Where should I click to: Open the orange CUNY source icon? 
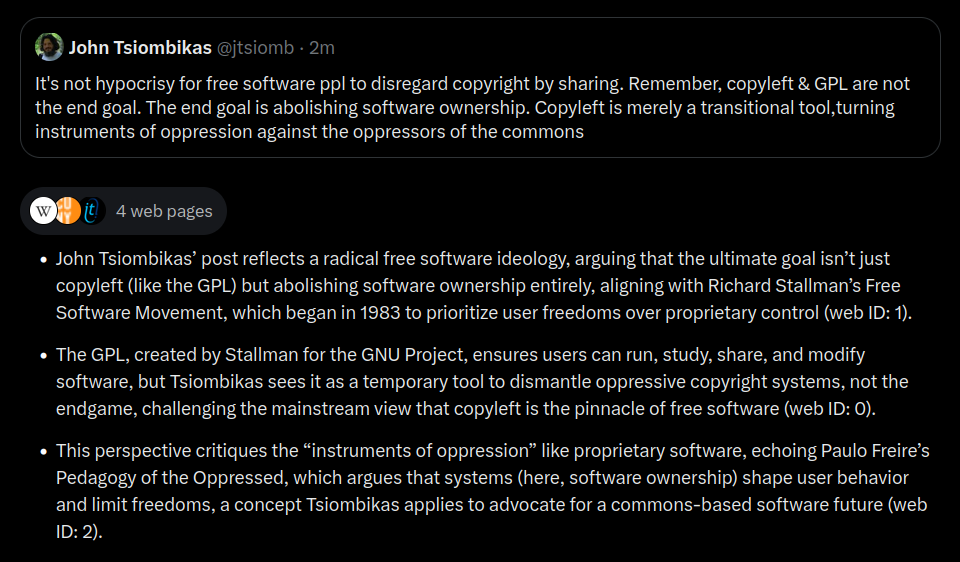[x=69, y=211]
